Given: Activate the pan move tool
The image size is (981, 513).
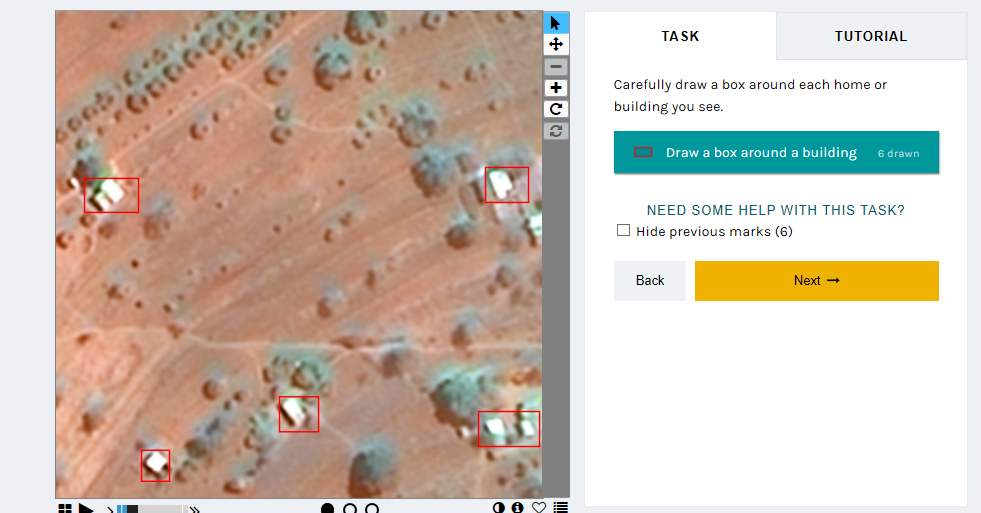Looking at the screenshot, I should [556, 44].
